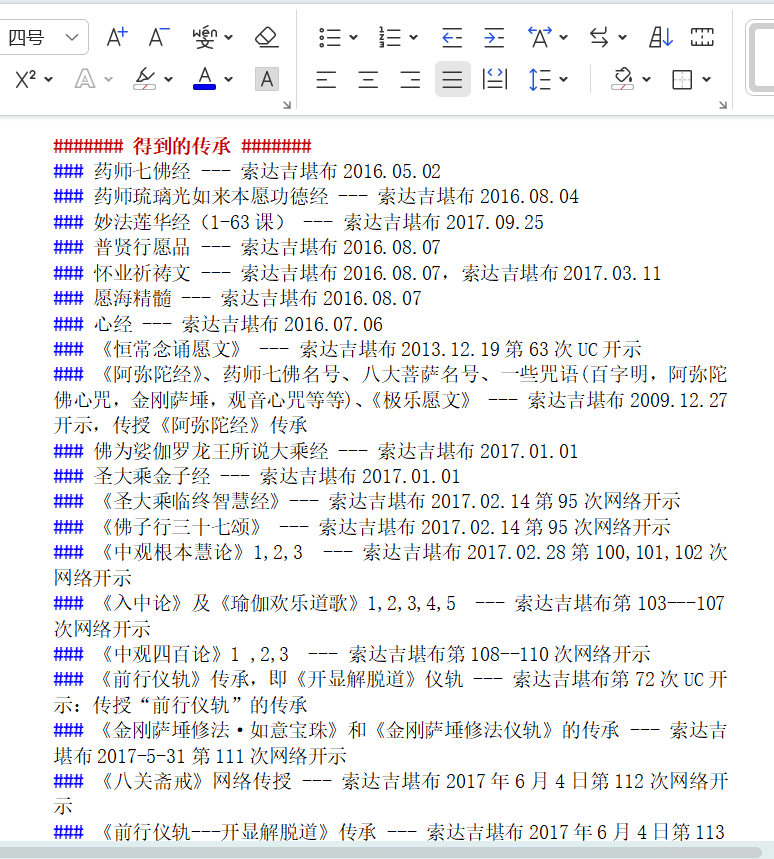Click the red heading 得到的传承
Image resolution: width=774 pixels, height=859 pixels.
[x=181, y=146]
